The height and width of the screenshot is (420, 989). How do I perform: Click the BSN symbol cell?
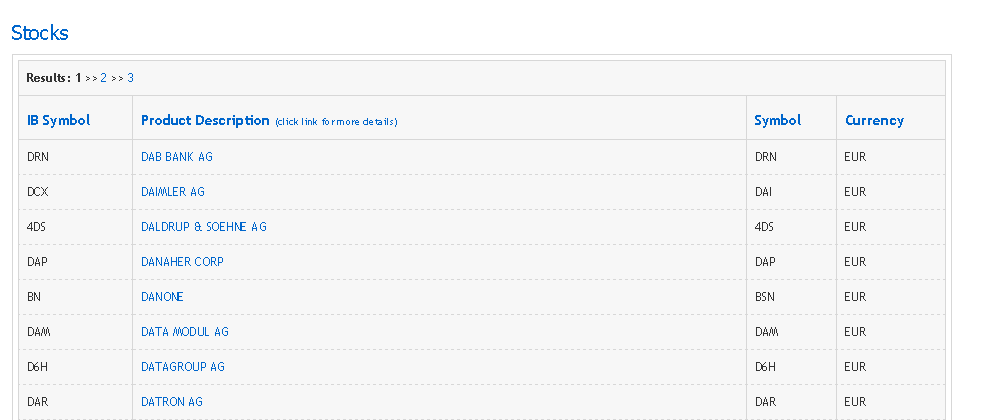(x=765, y=297)
